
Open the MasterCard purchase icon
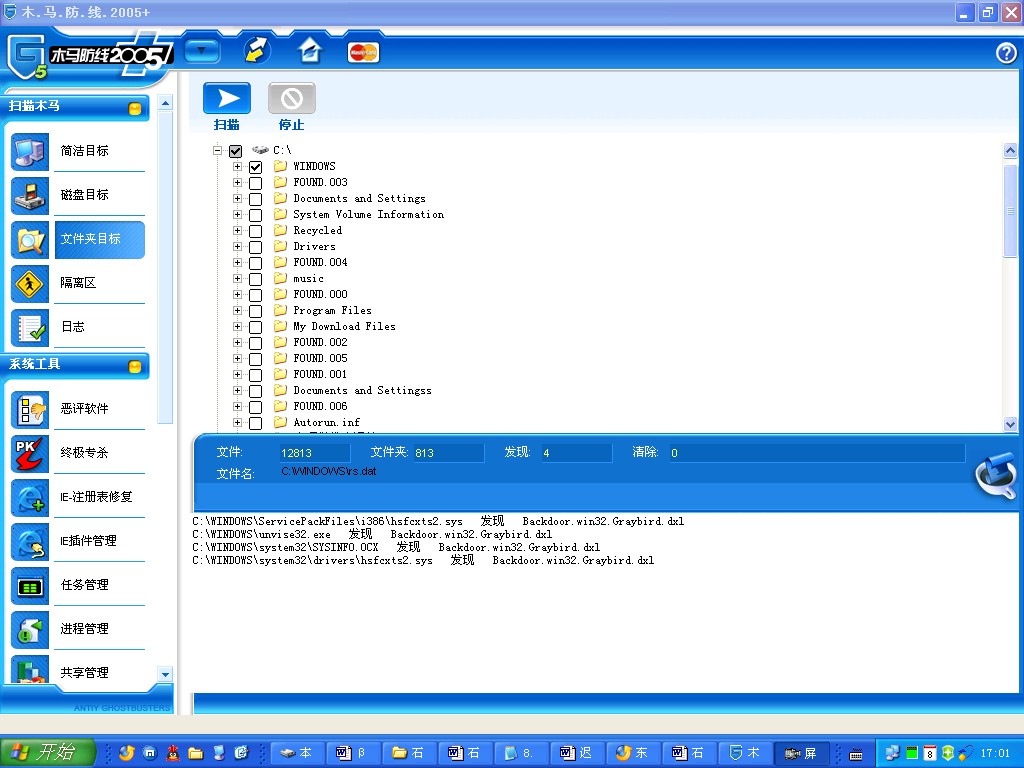coord(363,52)
